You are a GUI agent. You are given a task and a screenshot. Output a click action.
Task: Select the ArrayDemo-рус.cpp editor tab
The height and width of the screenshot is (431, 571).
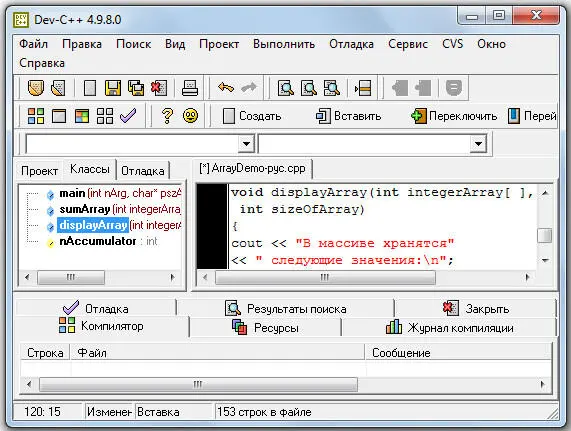point(252,168)
